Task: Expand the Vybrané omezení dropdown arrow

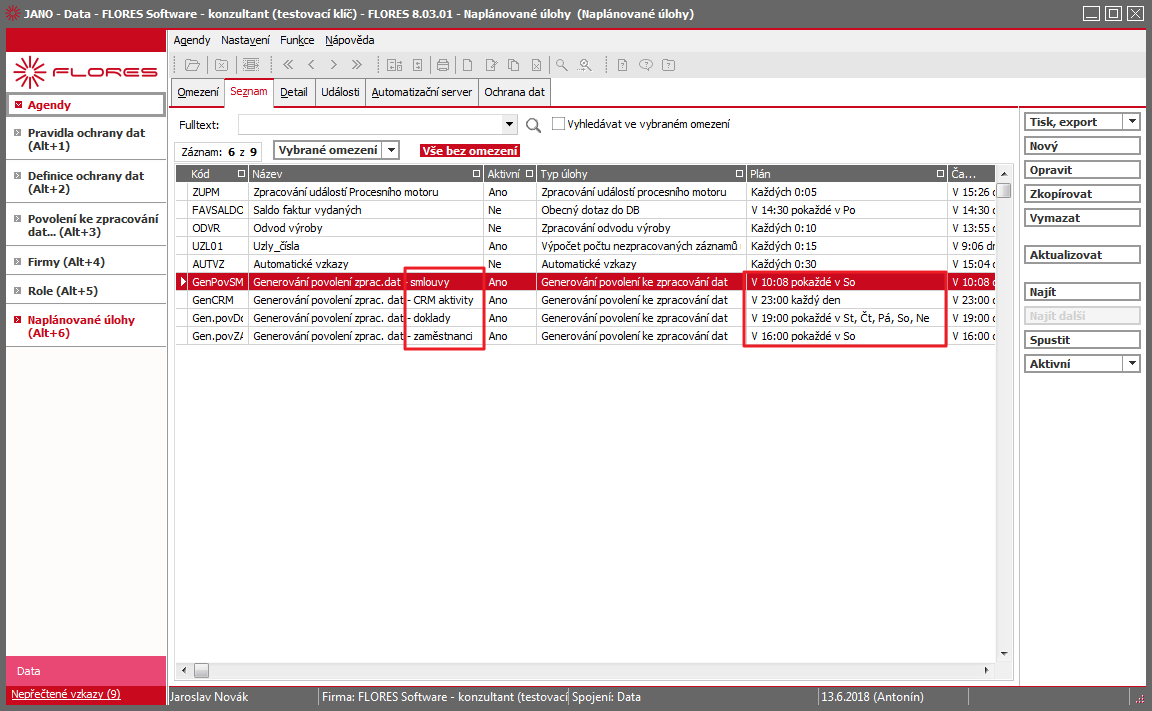Action: 392,151
